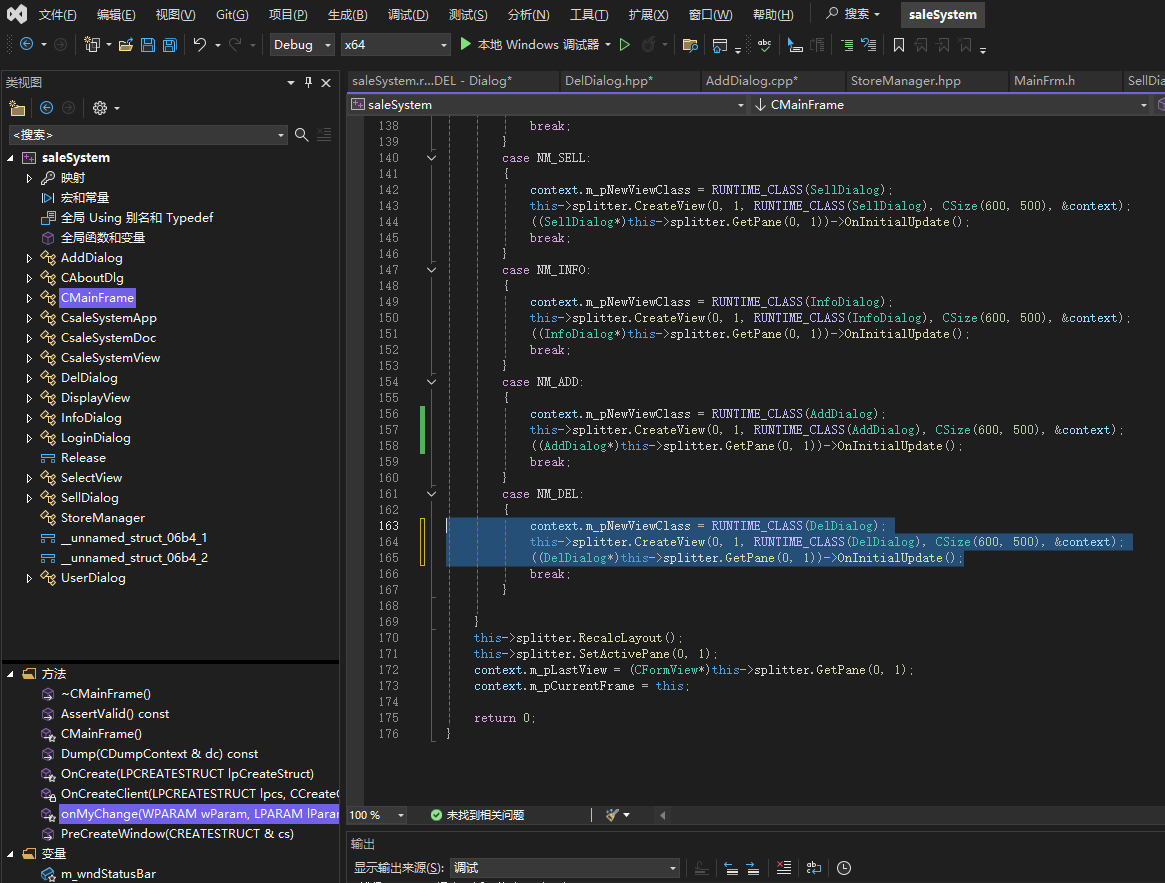Clear all output pane text
This screenshot has height=883, width=1165.
coord(783,868)
